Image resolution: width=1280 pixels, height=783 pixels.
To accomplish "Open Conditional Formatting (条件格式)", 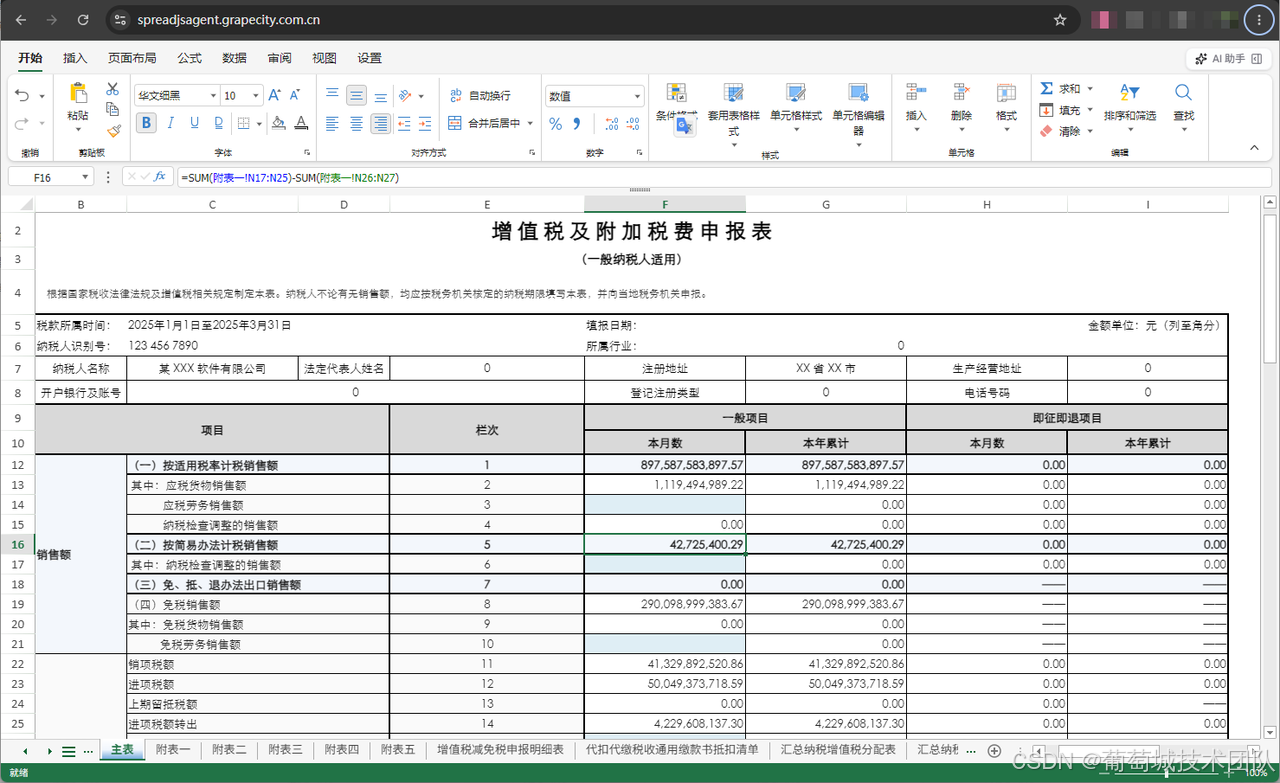I will (677, 103).
